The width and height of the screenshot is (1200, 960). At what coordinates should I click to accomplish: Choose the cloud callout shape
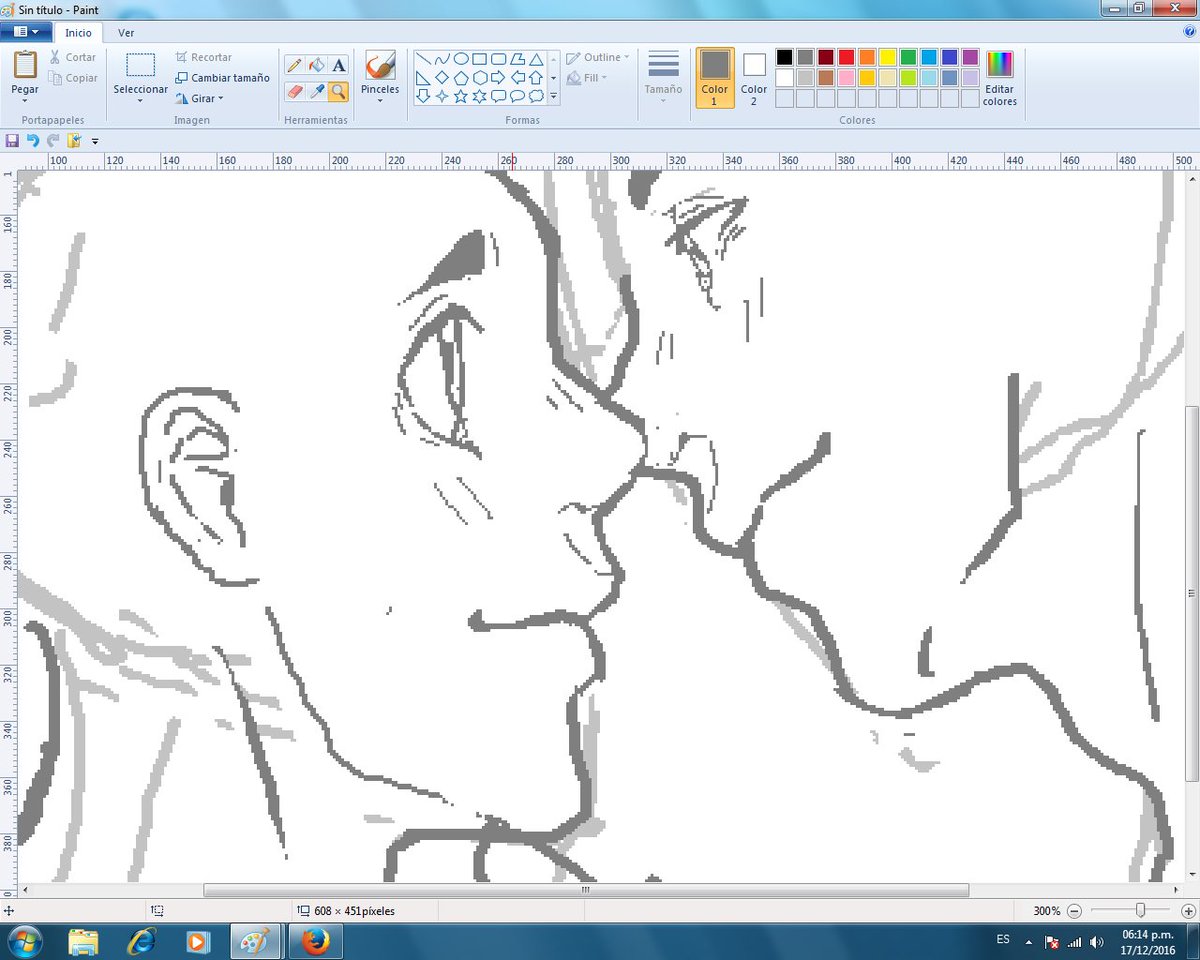click(x=536, y=96)
